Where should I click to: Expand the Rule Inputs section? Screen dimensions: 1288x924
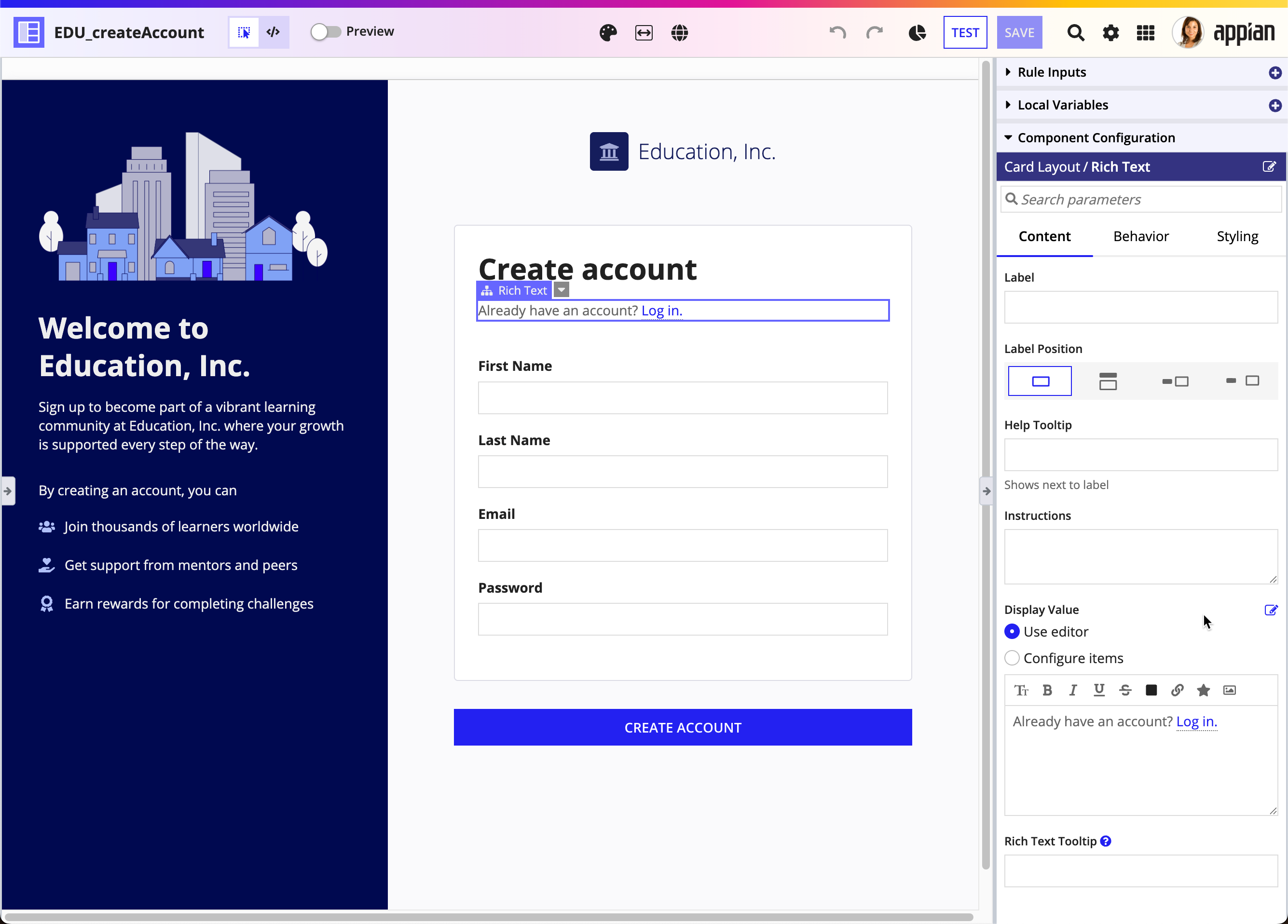(1007, 72)
